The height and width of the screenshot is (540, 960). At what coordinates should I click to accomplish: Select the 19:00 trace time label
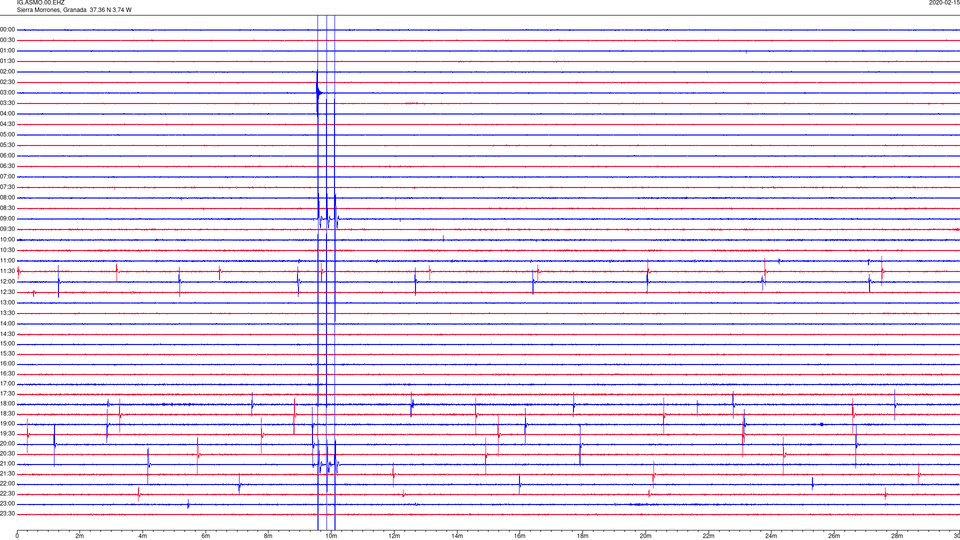[7, 424]
